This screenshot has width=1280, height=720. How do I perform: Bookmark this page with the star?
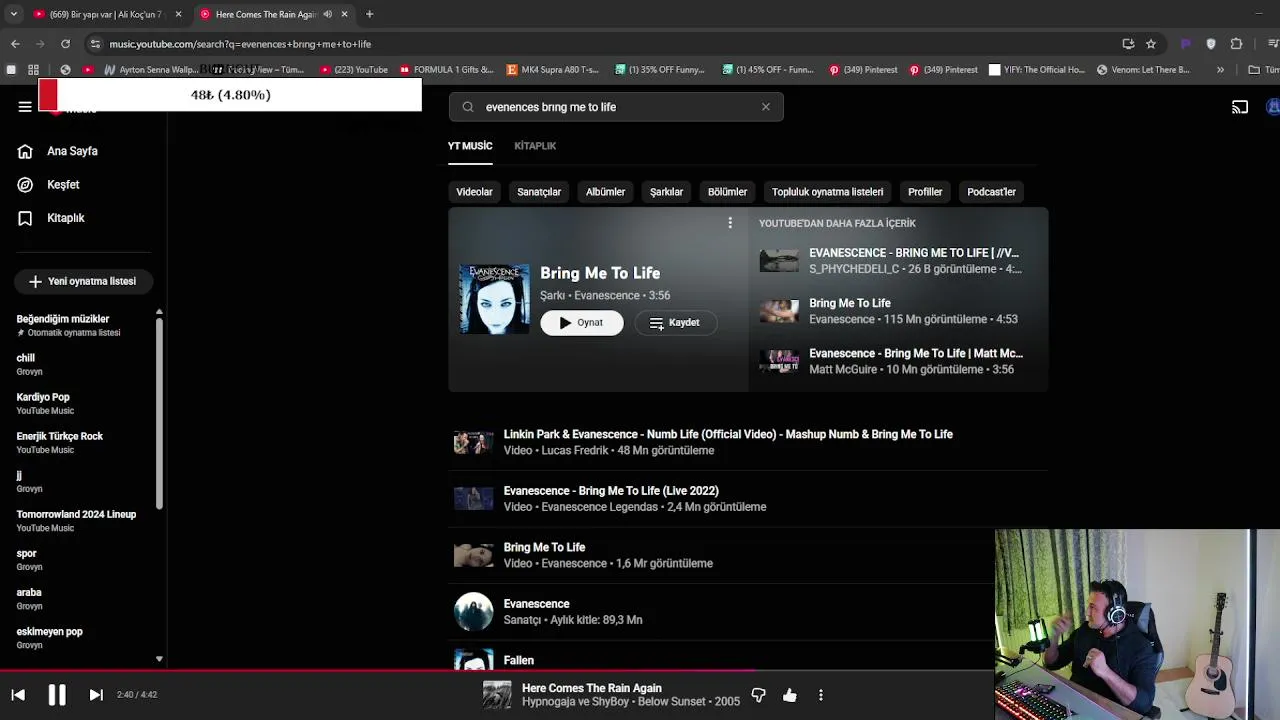pyautogui.click(x=1151, y=44)
